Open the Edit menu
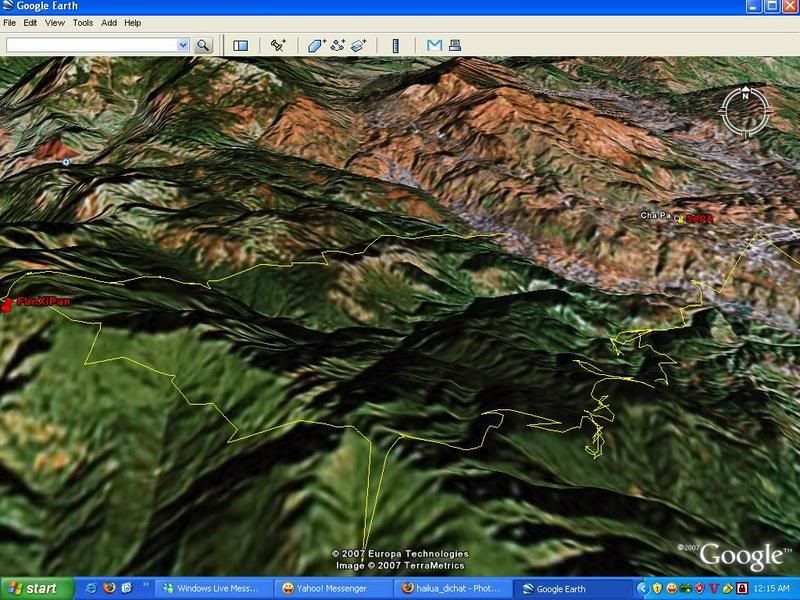Viewport: 800px width, 600px height. coord(30,23)
